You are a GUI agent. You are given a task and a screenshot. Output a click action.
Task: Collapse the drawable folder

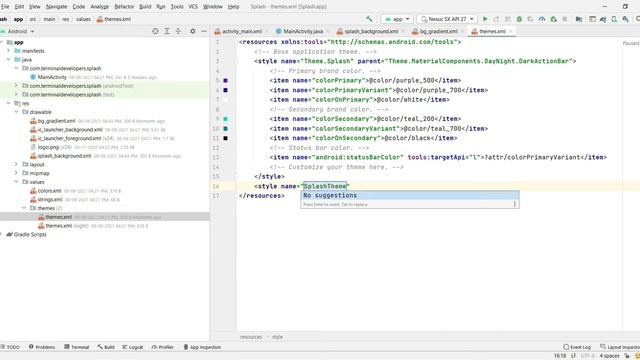click(x=16, y=112)
